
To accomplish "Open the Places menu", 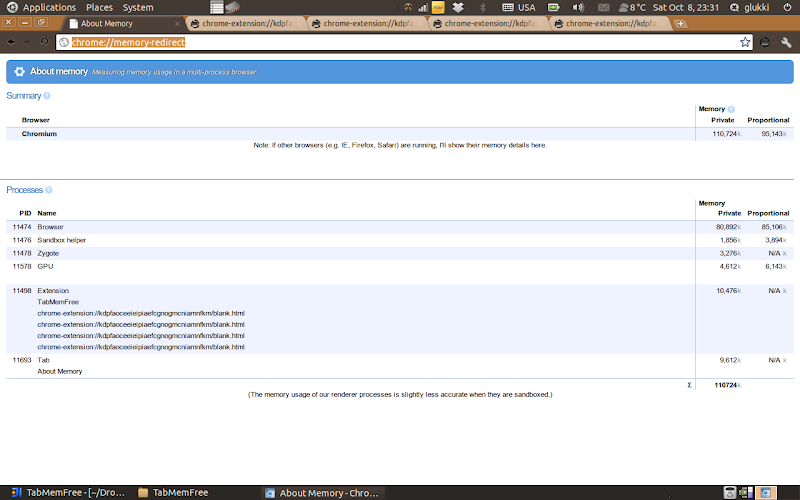I will click(99, 7).
